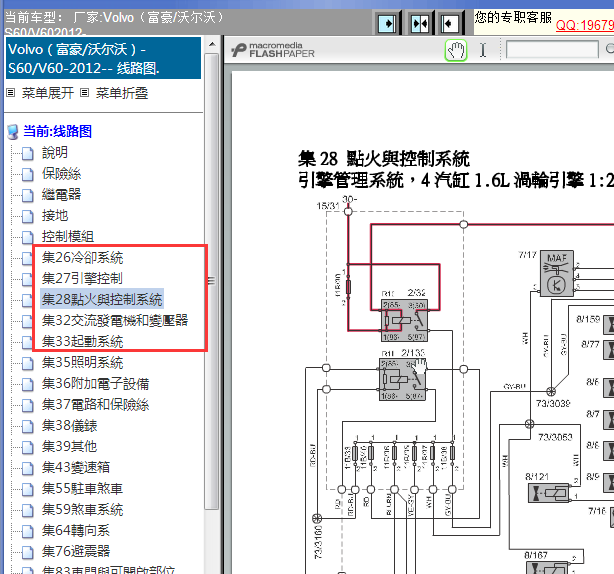Click the page icon next to 集76避震器
Viewport: 614px width, 574px height.
(x=27, y=552)
